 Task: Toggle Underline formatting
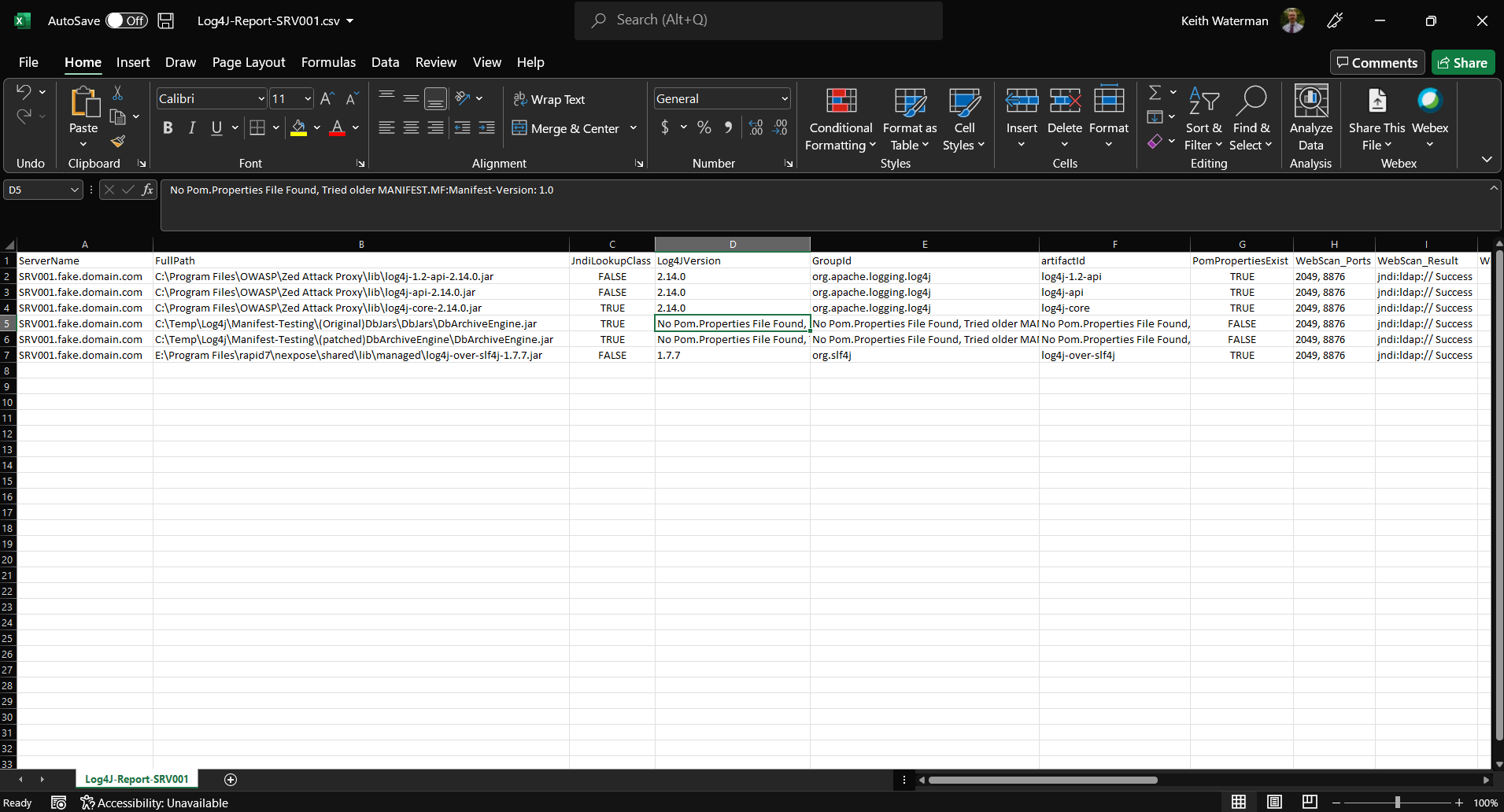click(216, 127)
